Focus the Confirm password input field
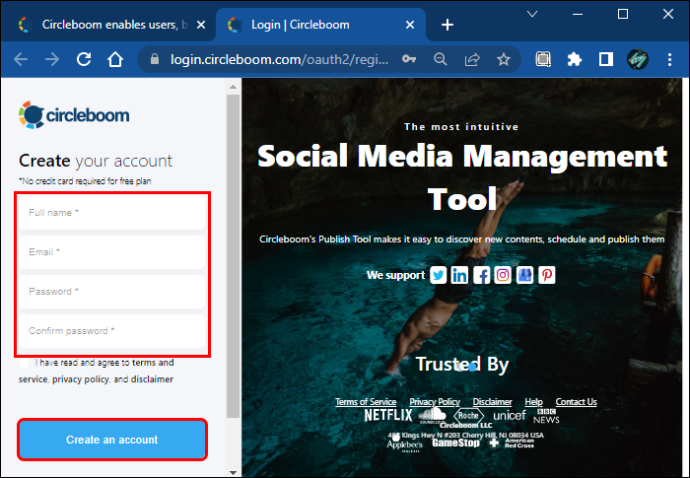The width and height of the screenshot is (690, 478). tap(112, 331)
